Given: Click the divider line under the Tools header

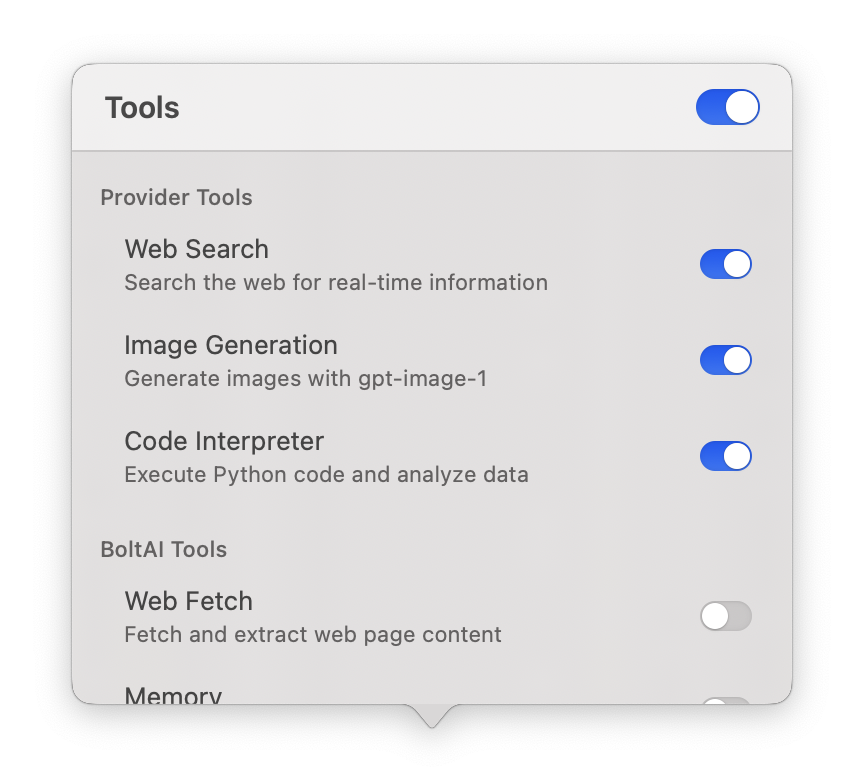Looking at the screenshot, I should pos(432,151).
